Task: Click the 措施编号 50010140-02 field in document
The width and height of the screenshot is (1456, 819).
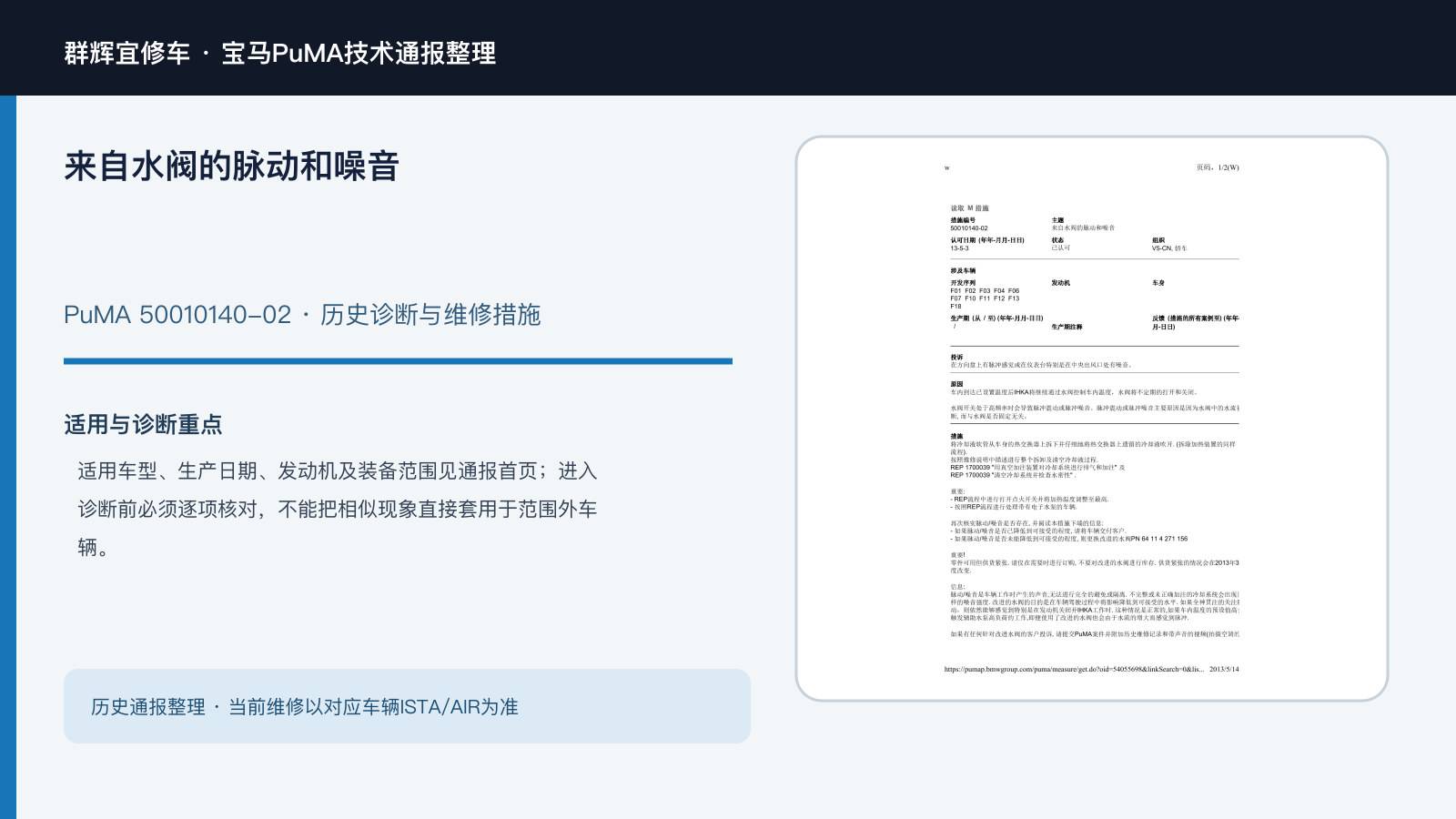Action: tap(969, 224)
